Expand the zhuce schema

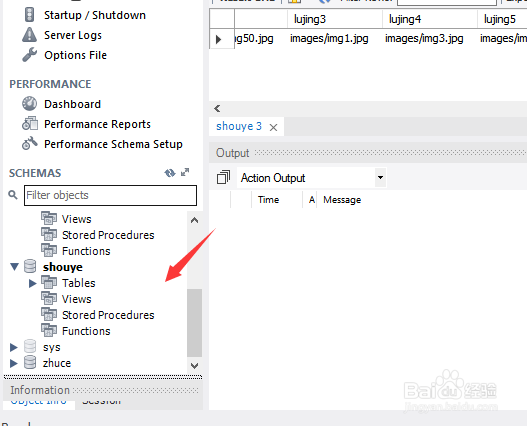tap(13, 363)
